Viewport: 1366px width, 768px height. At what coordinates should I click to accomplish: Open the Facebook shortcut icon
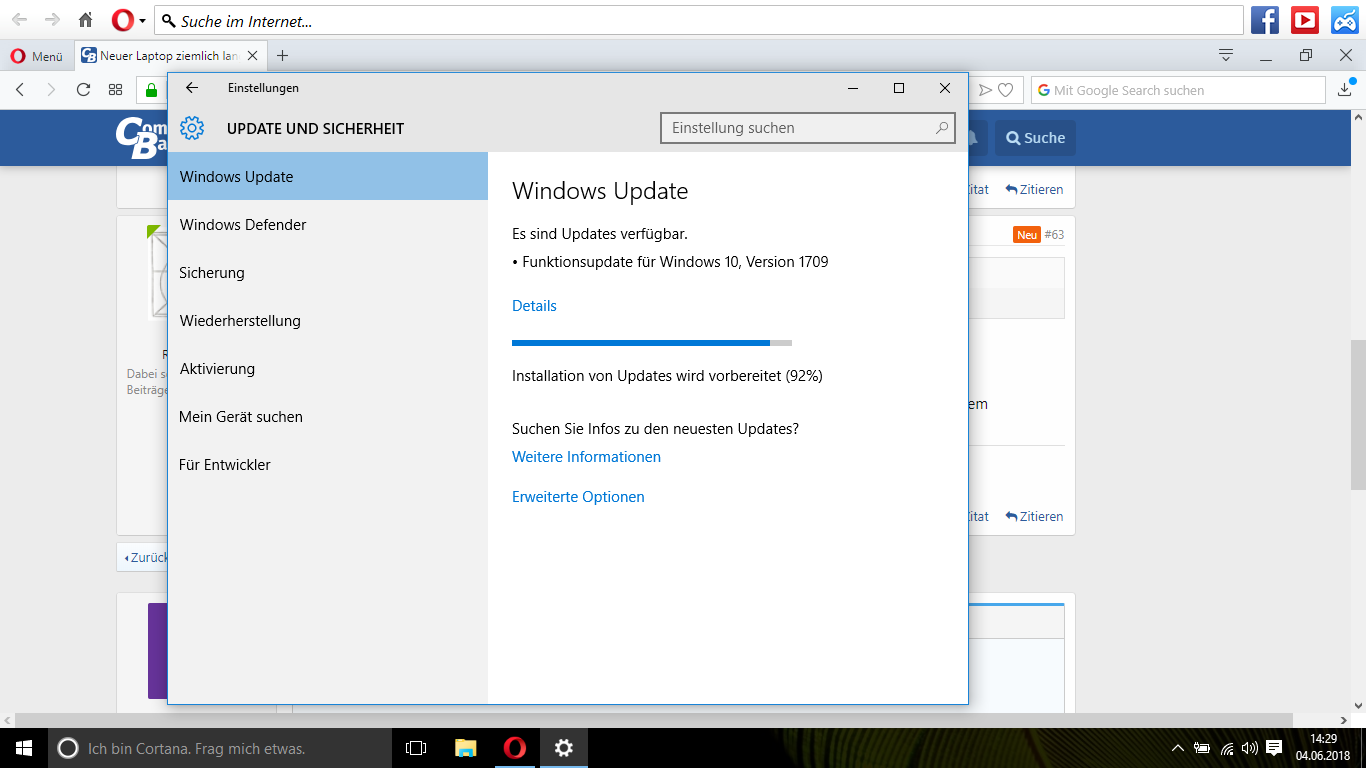tap(1265, 19)
